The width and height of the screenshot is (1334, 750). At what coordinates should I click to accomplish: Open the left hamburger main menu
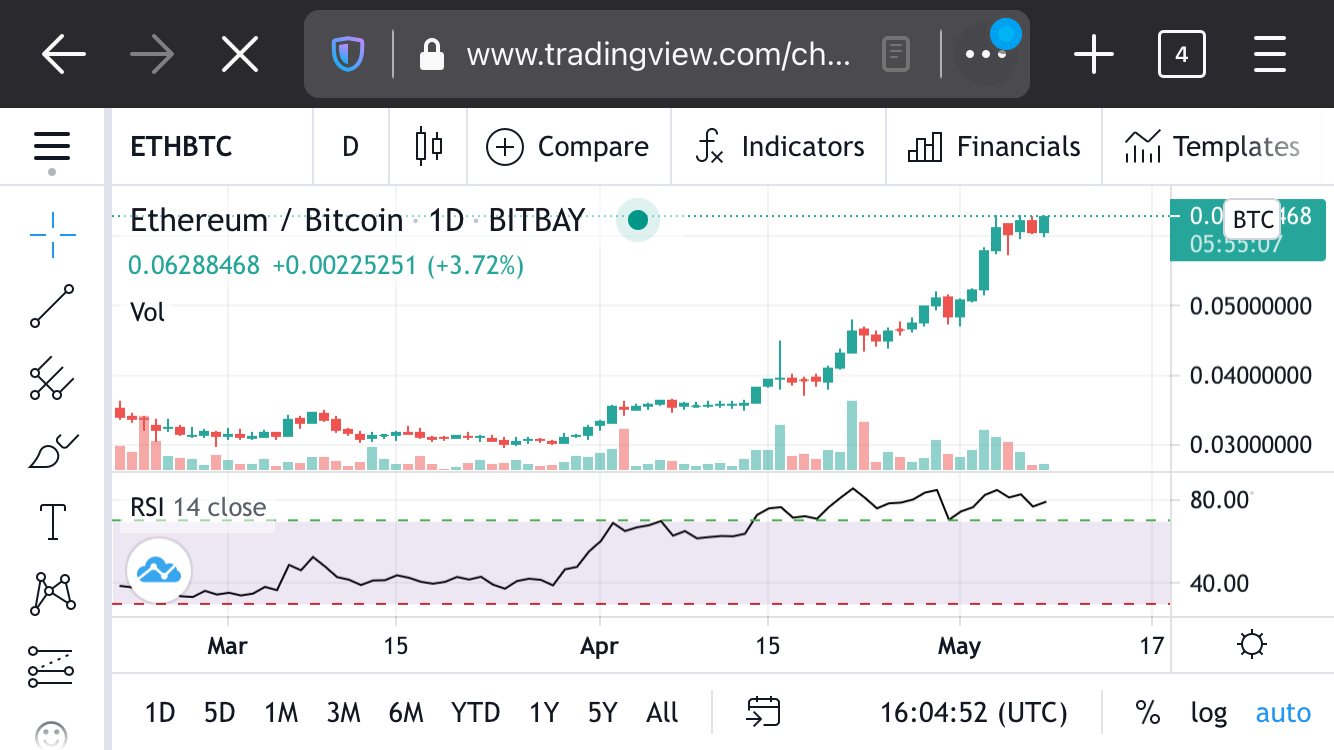pyautogui.click(x=52, y=147)
